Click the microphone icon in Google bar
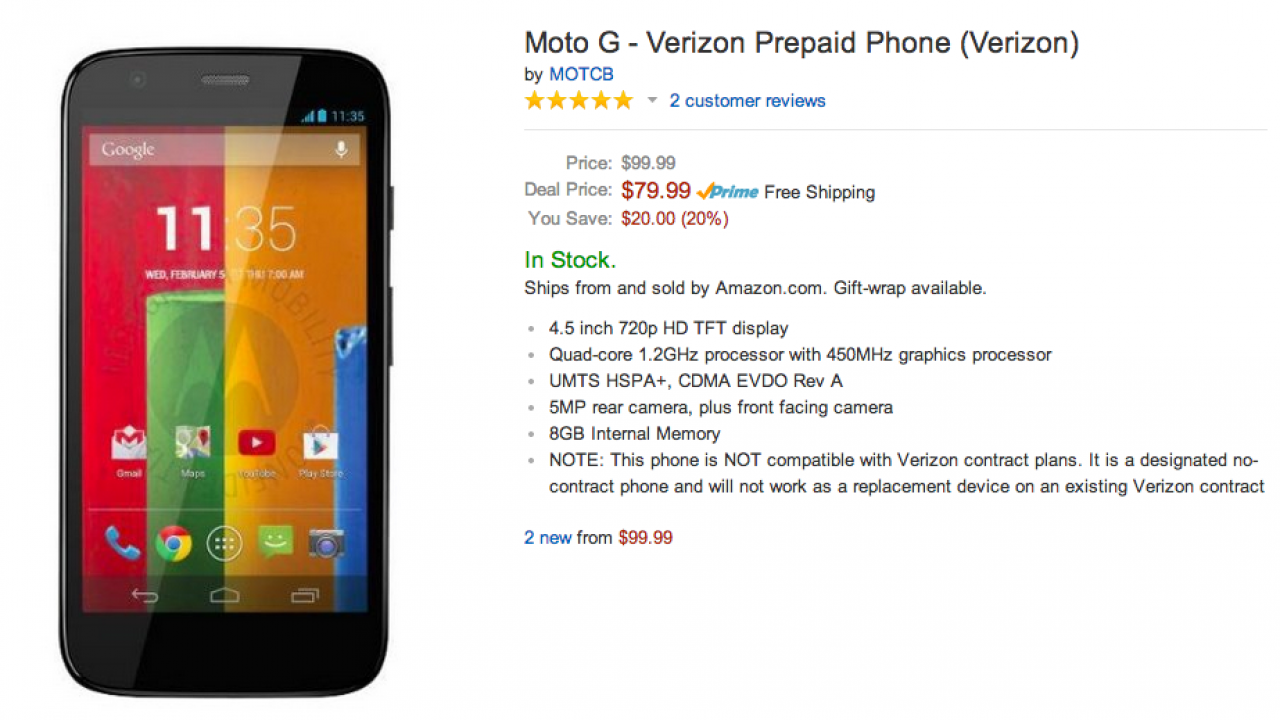This screenshot has height=720, width=1280. pos(341,150)
